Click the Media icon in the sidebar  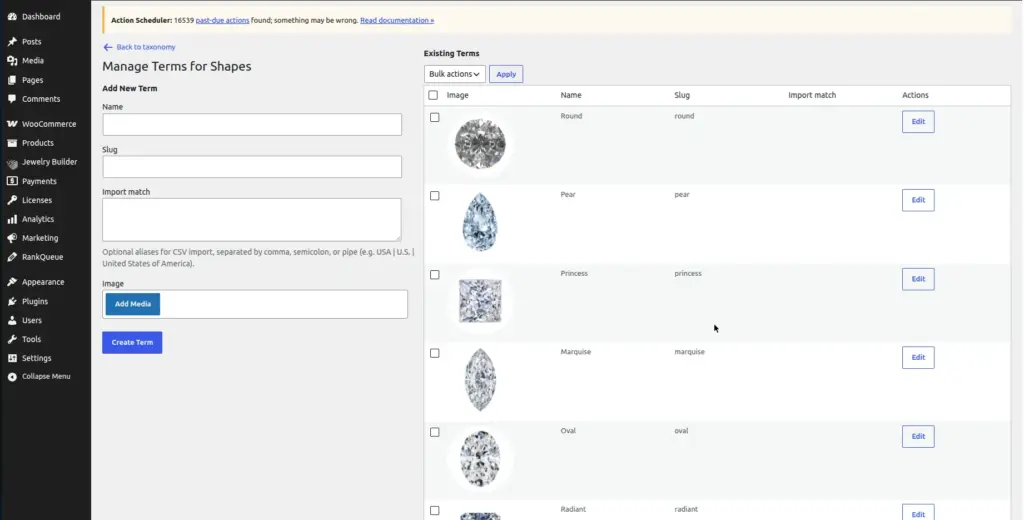coord(12,60)
